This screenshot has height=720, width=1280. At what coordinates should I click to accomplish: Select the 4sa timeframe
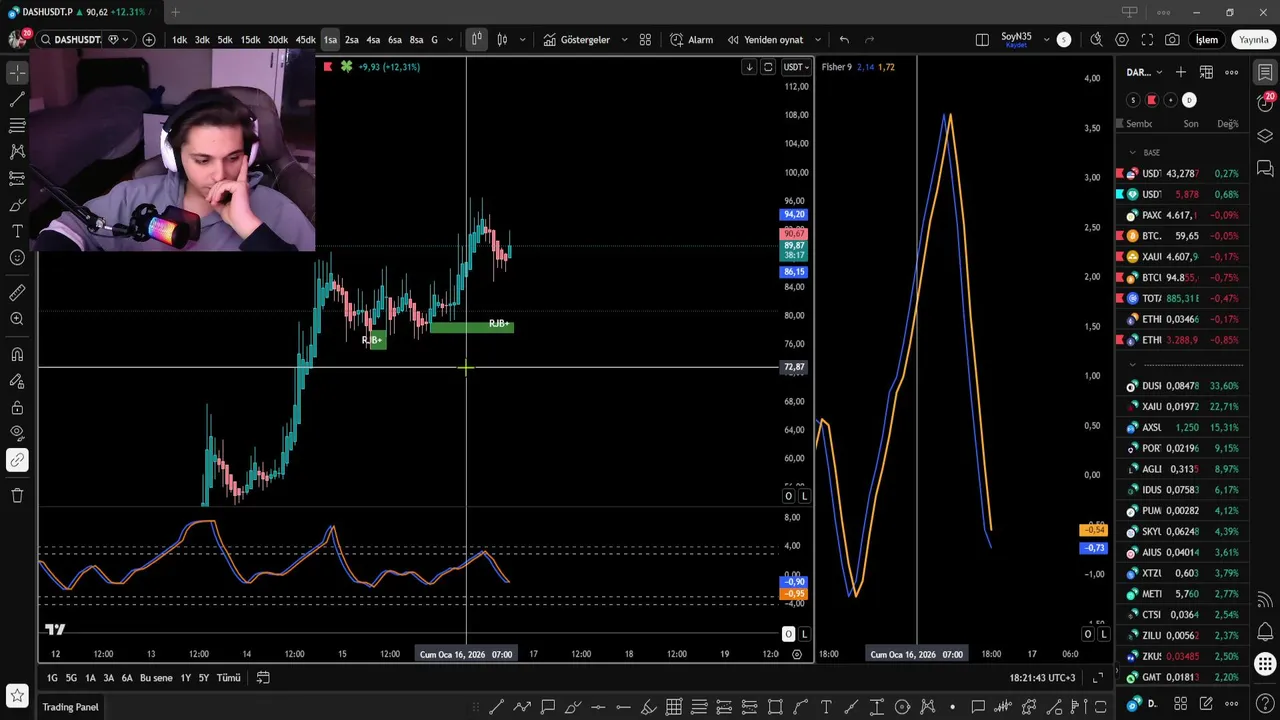pos(373,40)
